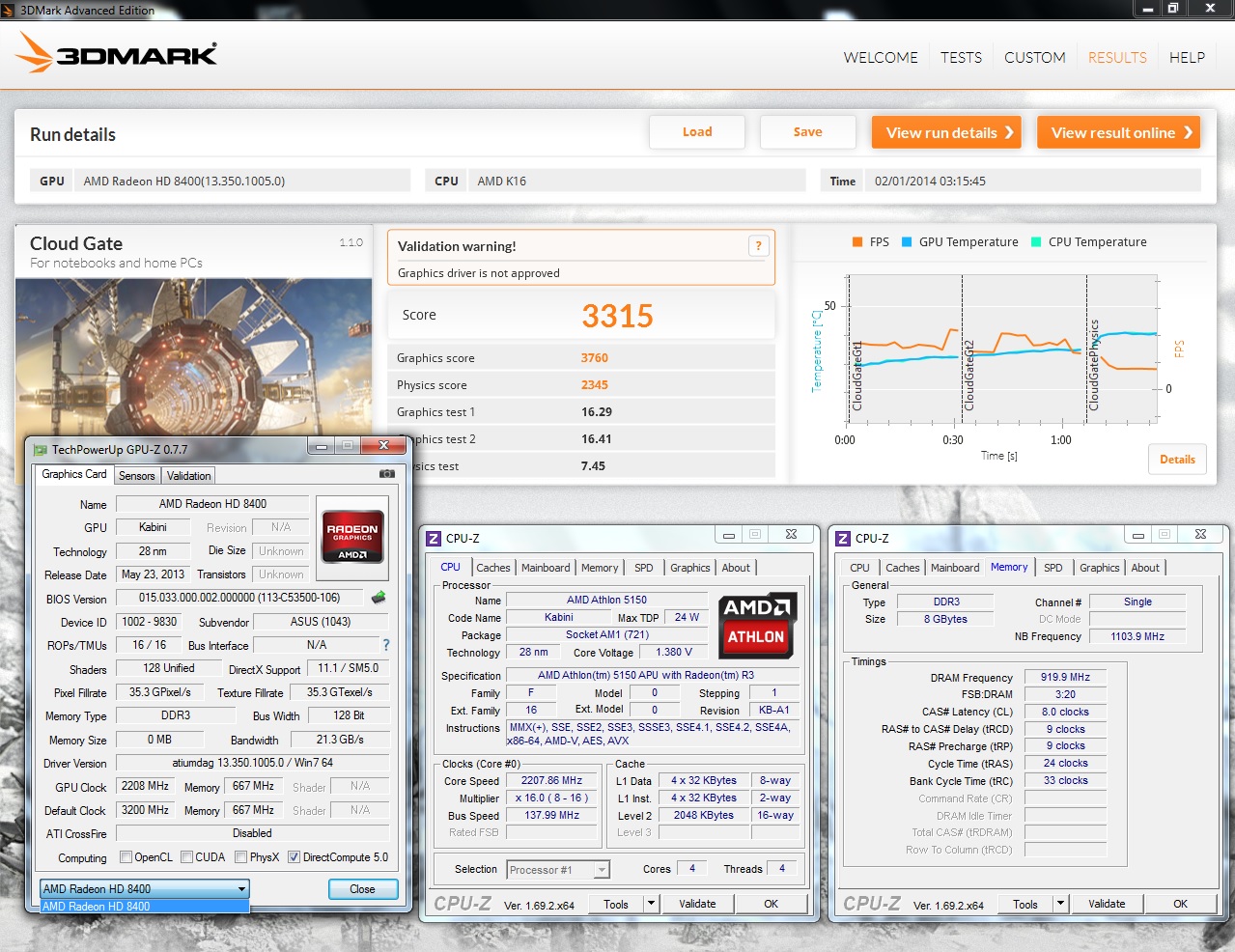Click Validate in the right CPU-Z window
1235x952 pixels.
(x=1107, y=904)
